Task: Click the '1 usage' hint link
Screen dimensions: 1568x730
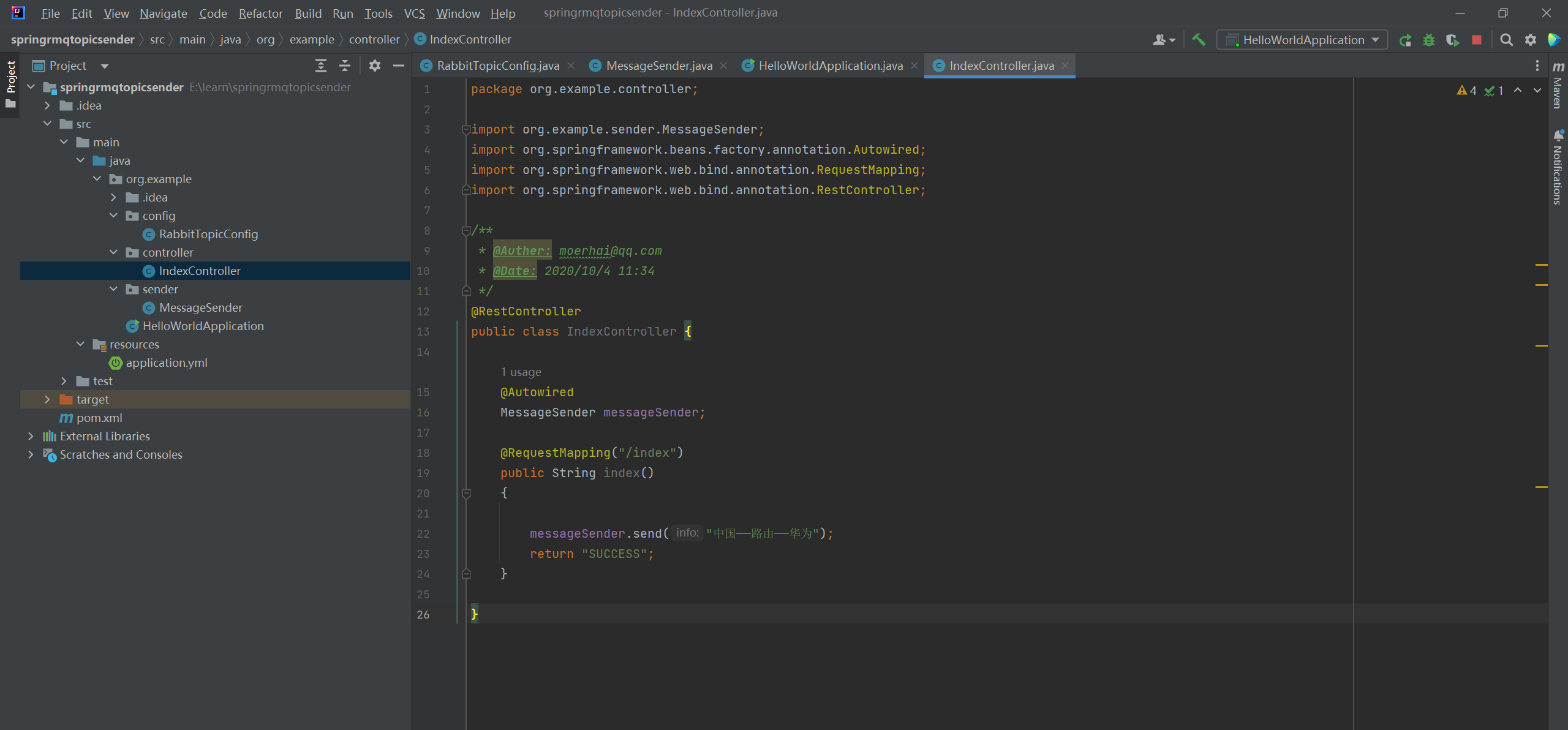Action: [521, 372]
